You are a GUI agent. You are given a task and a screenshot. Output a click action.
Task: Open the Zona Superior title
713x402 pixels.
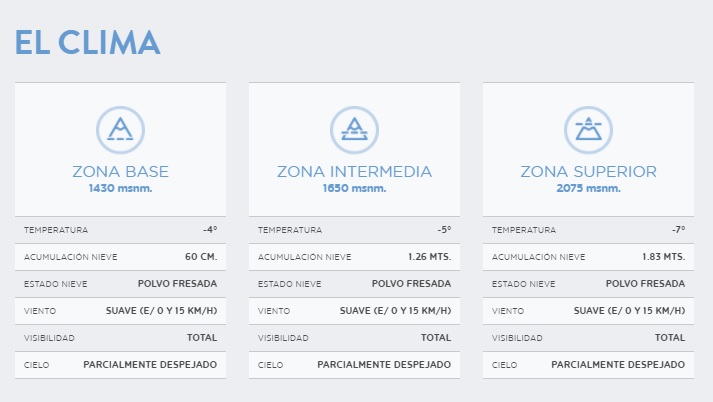point(588,171)
